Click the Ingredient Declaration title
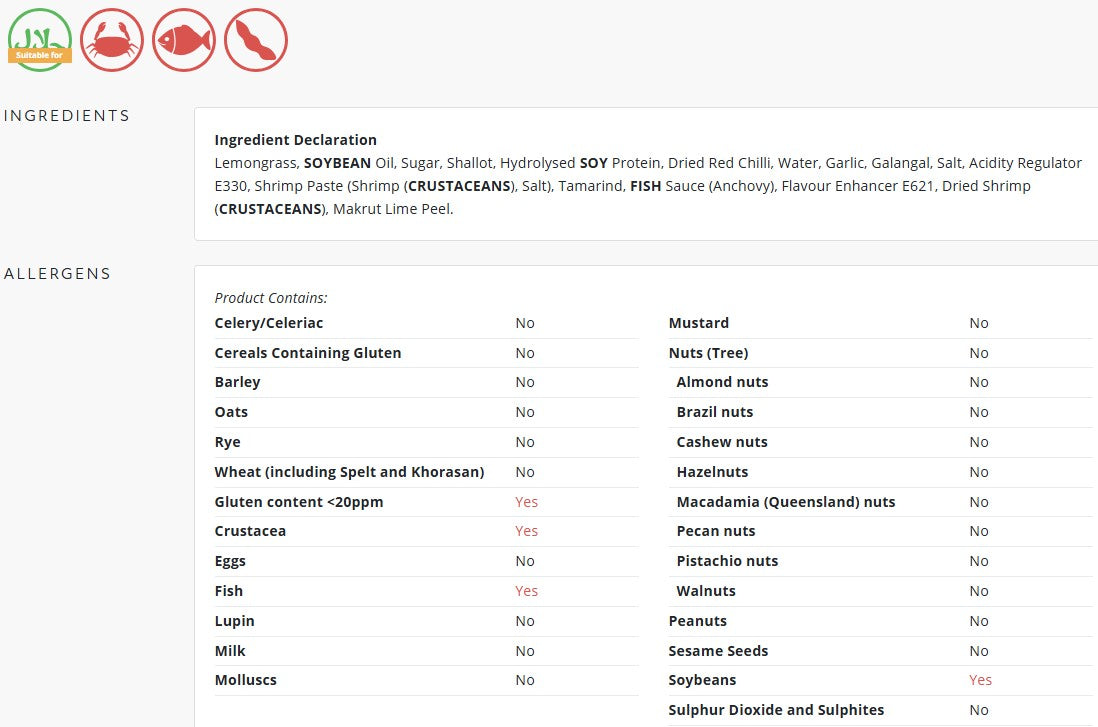 point(296,140)
